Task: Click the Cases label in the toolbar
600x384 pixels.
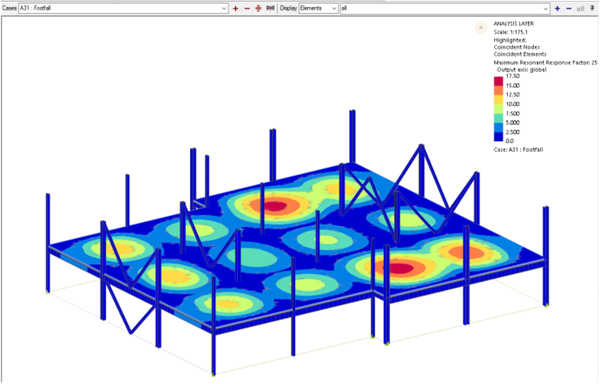Action: tap(9, 8)
